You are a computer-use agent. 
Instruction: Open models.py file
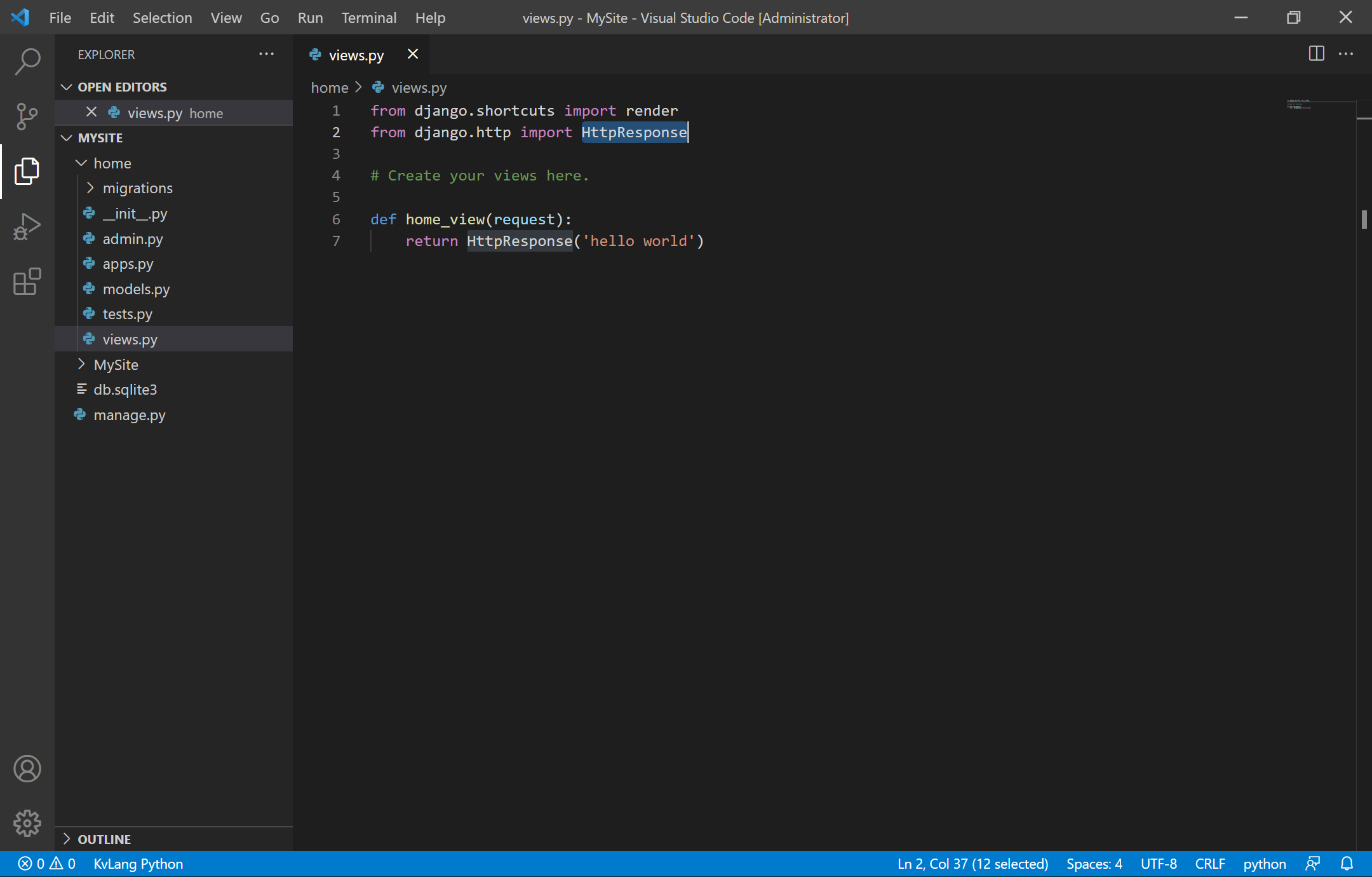pyautogui.click(x=174, y=289)
